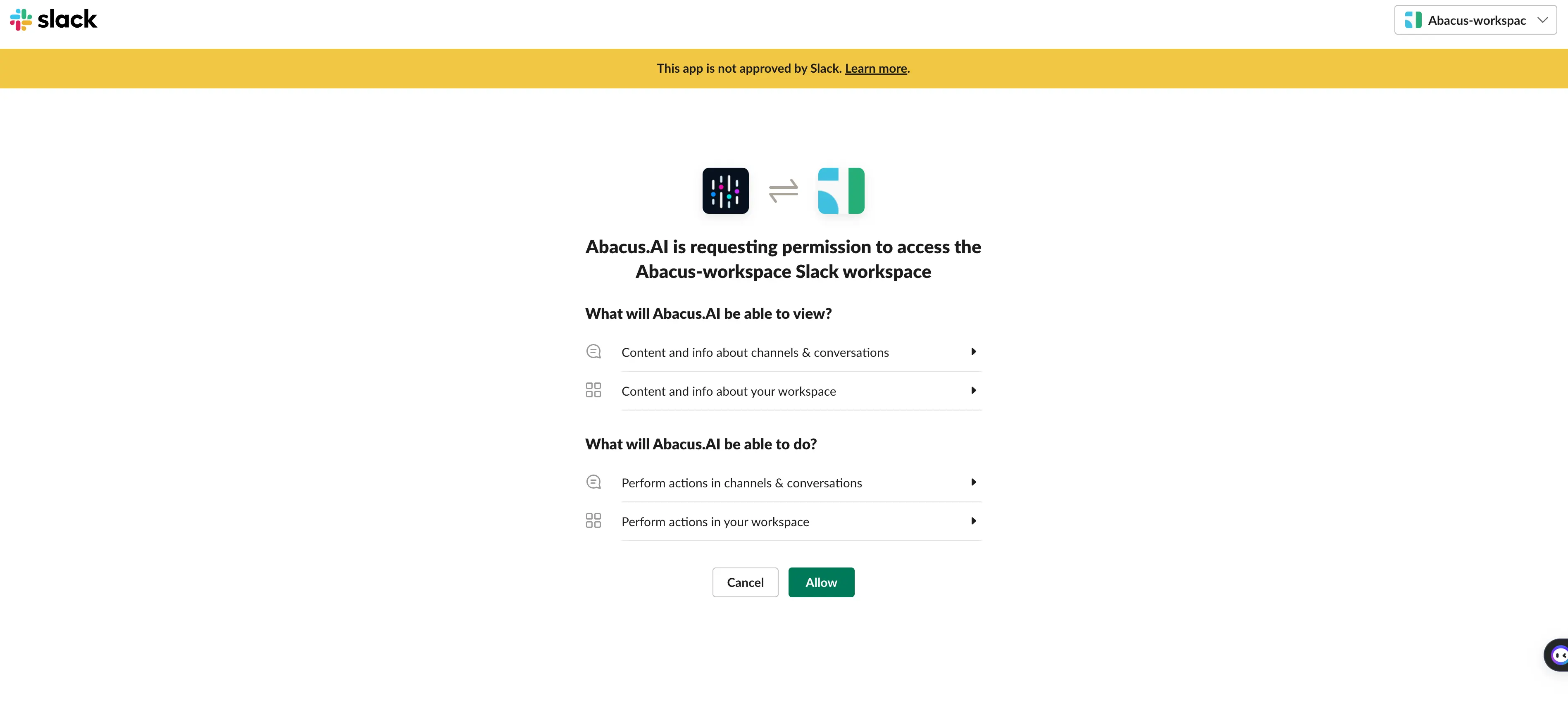Click the Abacus-workspace logo icon

pyautogui.click(x=841, y=191)
